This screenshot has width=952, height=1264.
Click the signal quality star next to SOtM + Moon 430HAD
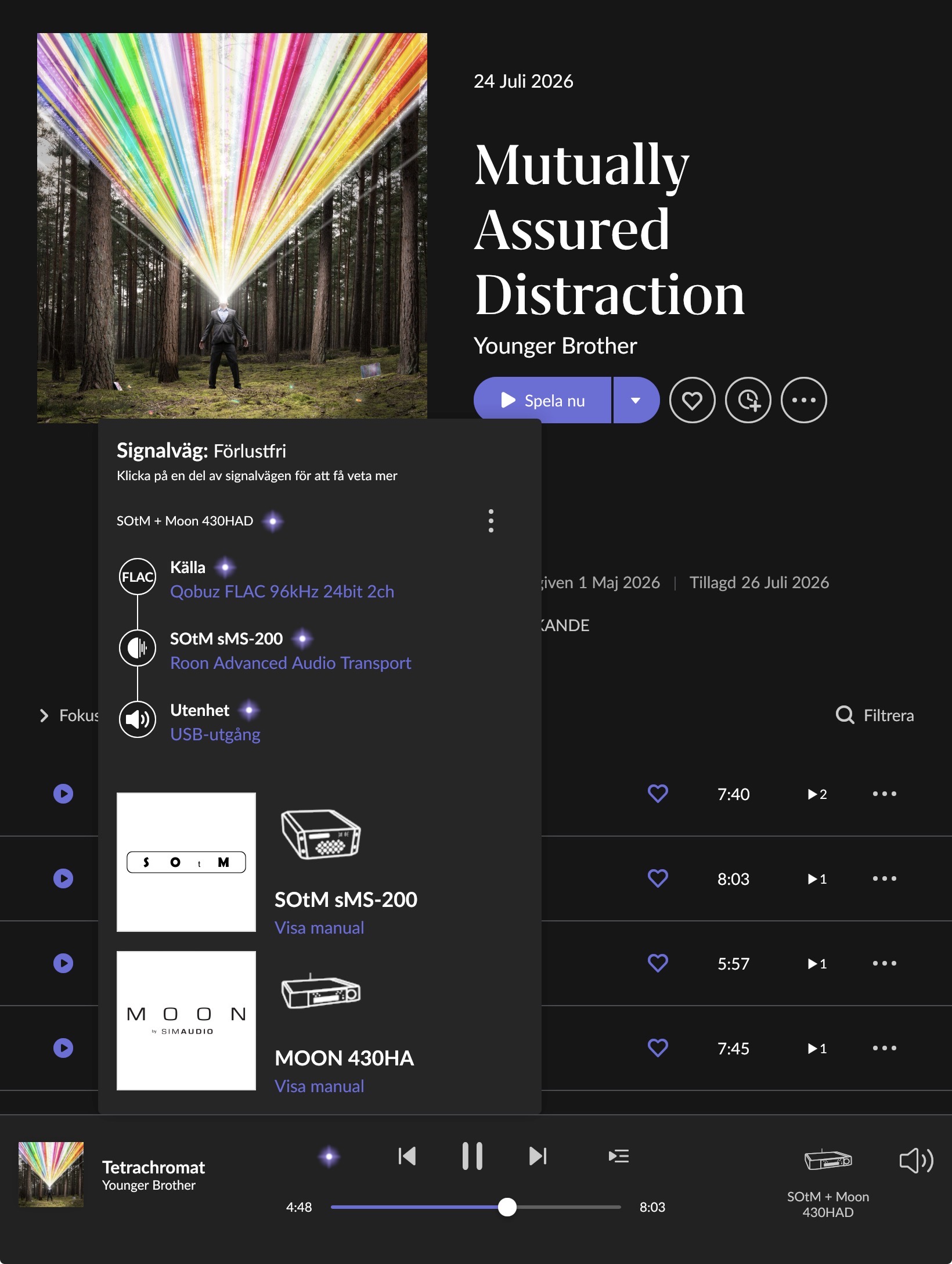pos(273,521)
